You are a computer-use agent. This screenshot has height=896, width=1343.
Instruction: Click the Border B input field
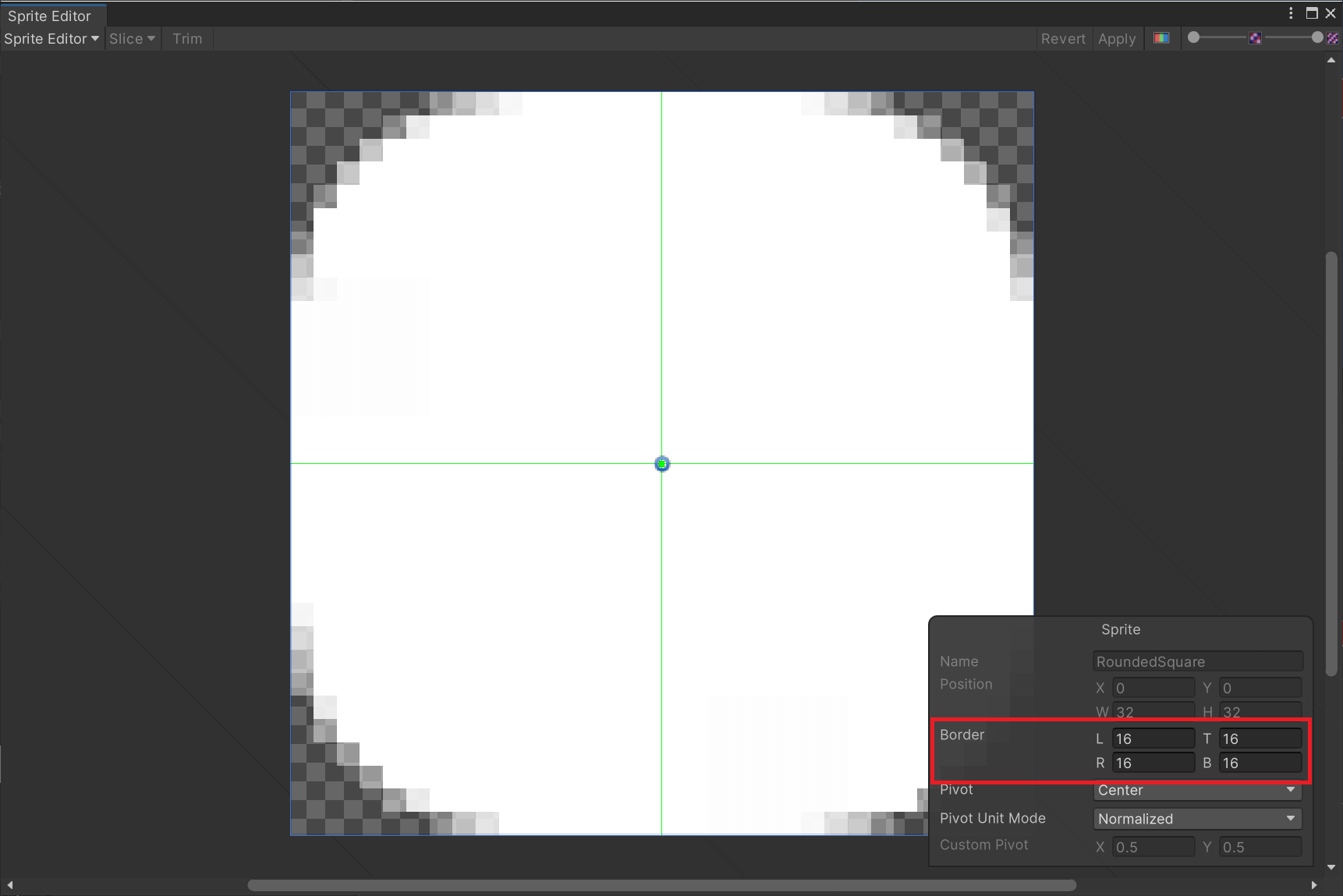coord(1260,763)
